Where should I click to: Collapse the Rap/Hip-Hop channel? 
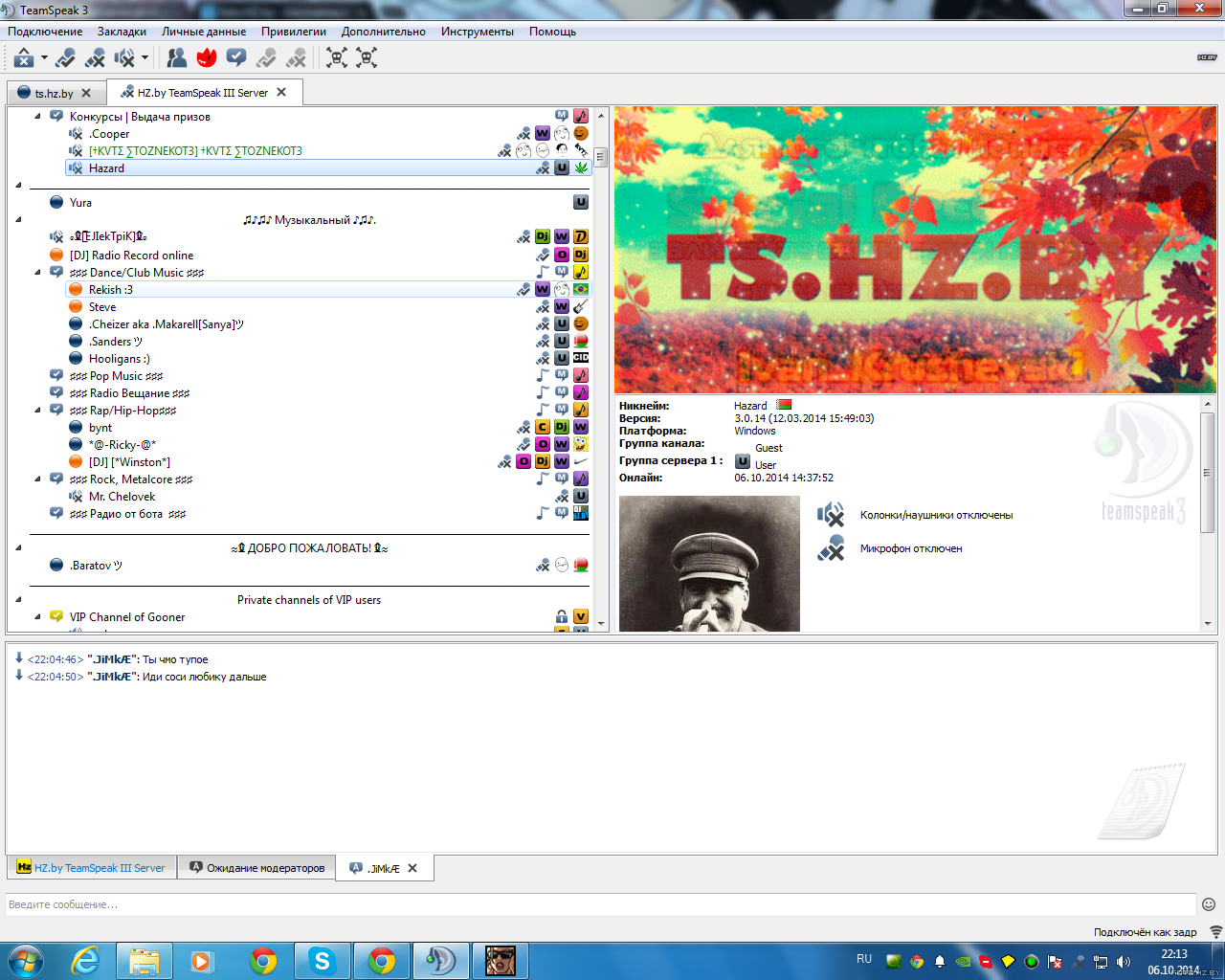(x=37, y=411)
